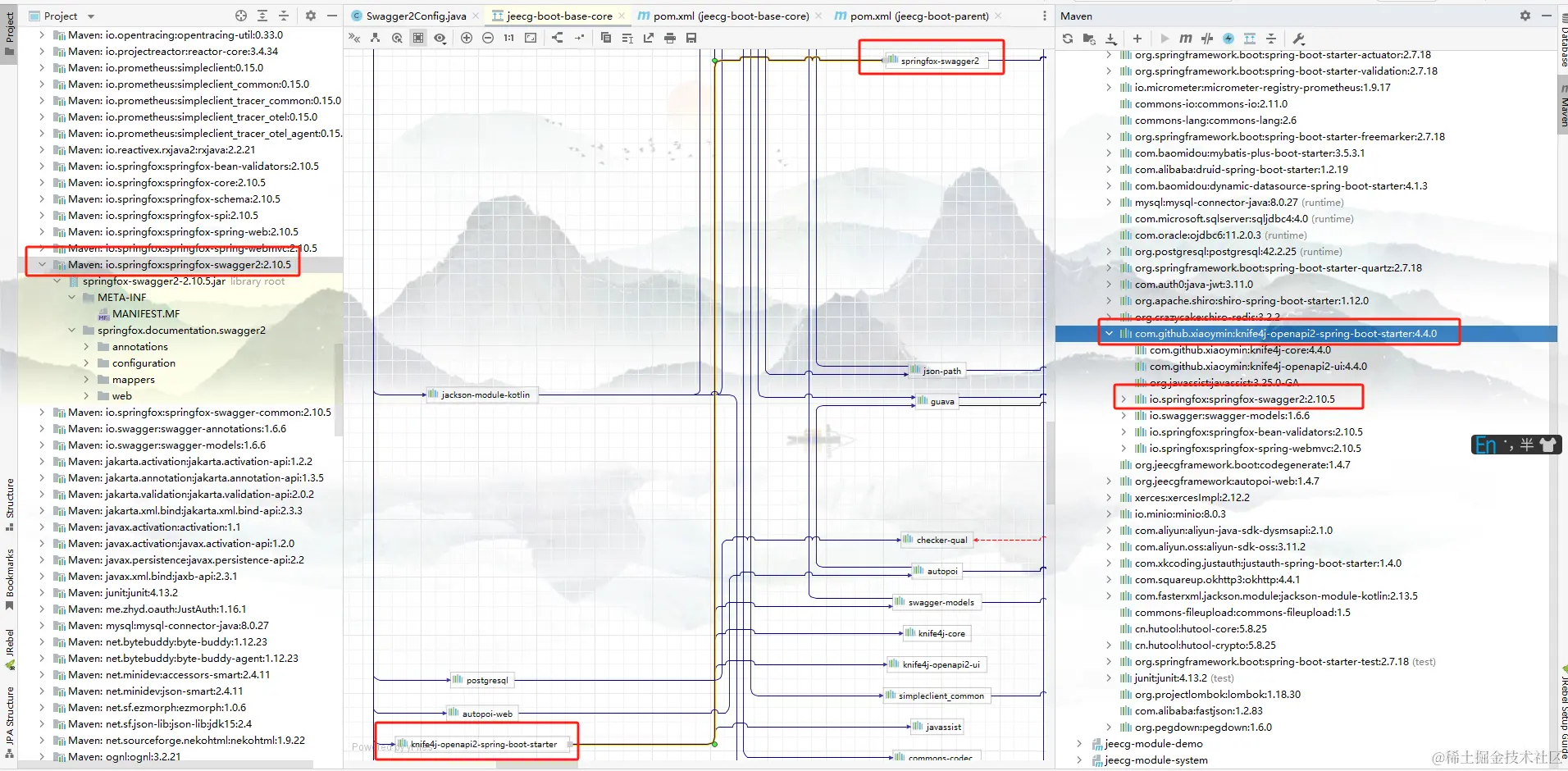Image resolution: width=1568 pixels, height=771 pixels.
Task: Toggle Maven skip tests mode
Action: click(1228, 39)
